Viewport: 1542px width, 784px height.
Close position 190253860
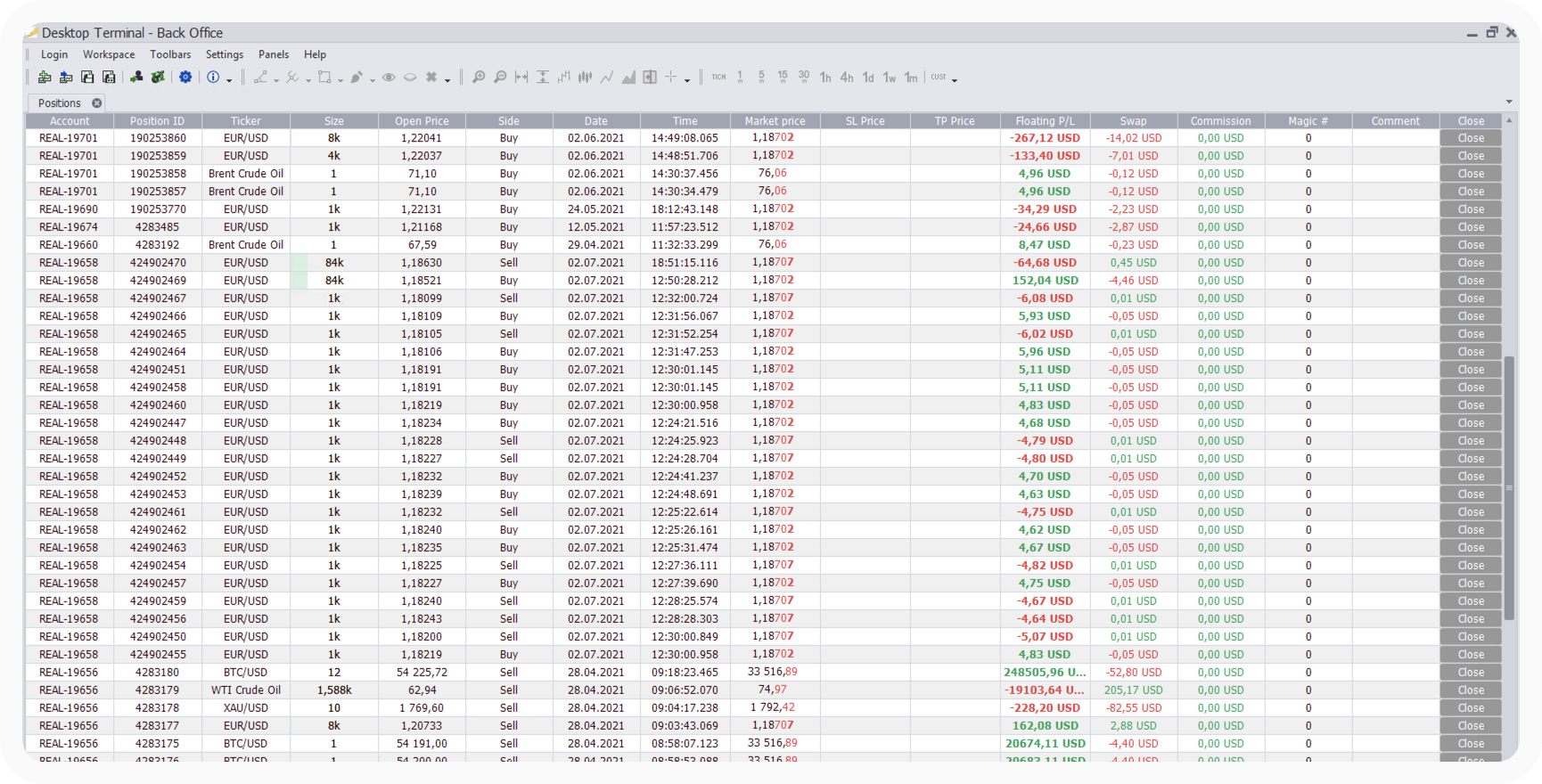[x=1471, y=138]
